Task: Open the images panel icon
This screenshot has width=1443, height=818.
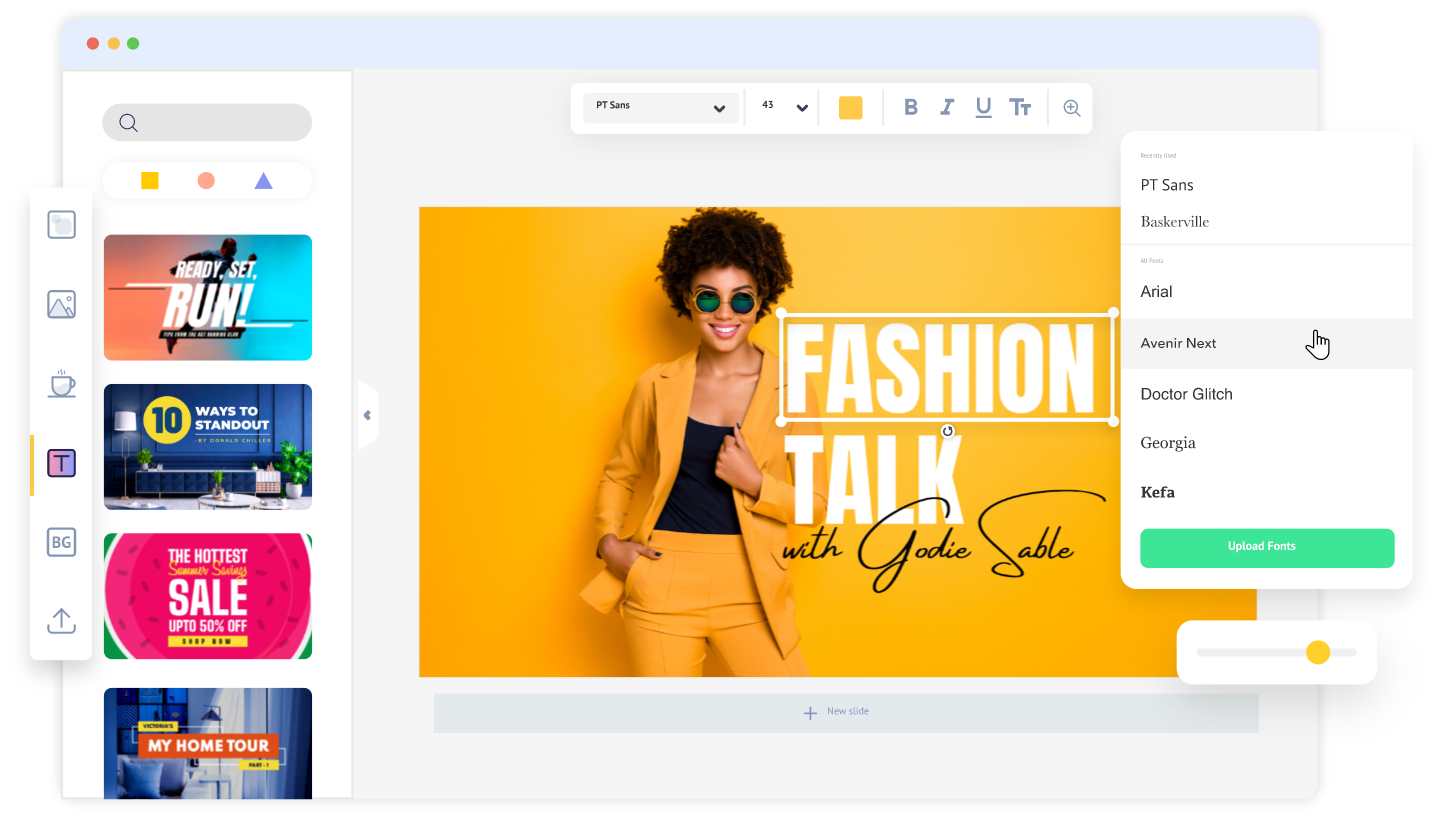Action: pyautogui.click(x=61, y=304)
